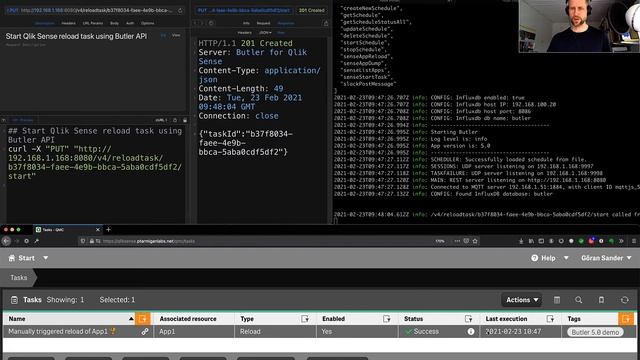Close the Tasks - QMC browser tab
The image size is (640, 360).
(98, 230)
